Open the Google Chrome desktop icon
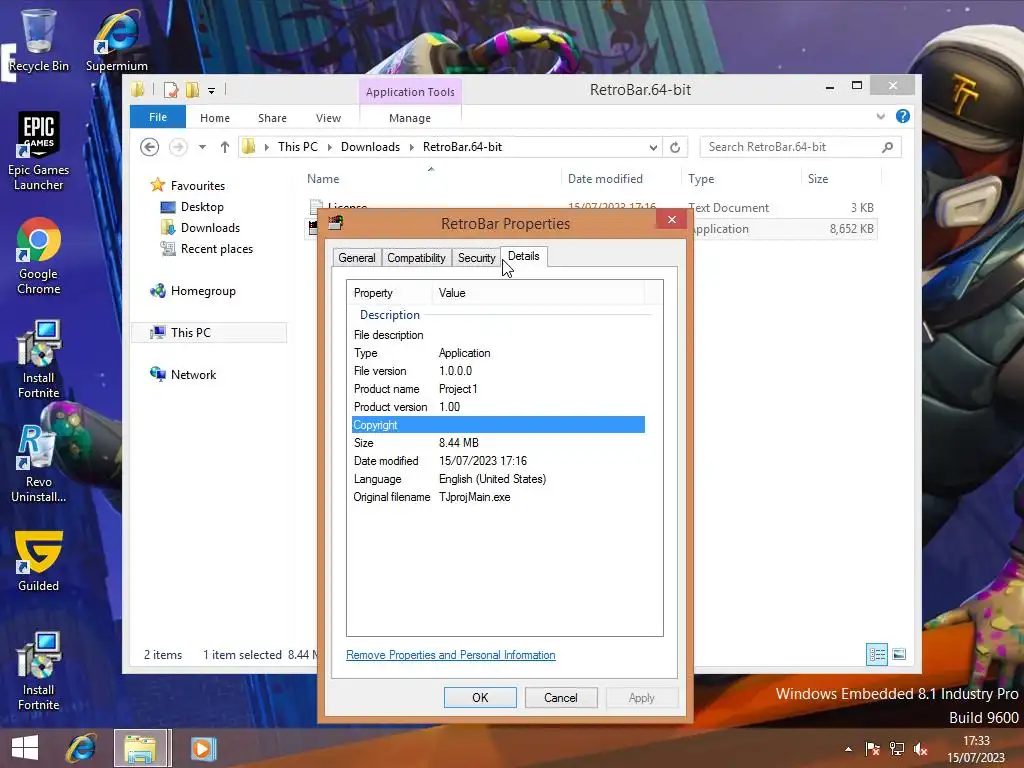This screenshot has height=768, width=1024. click(38, 256)
